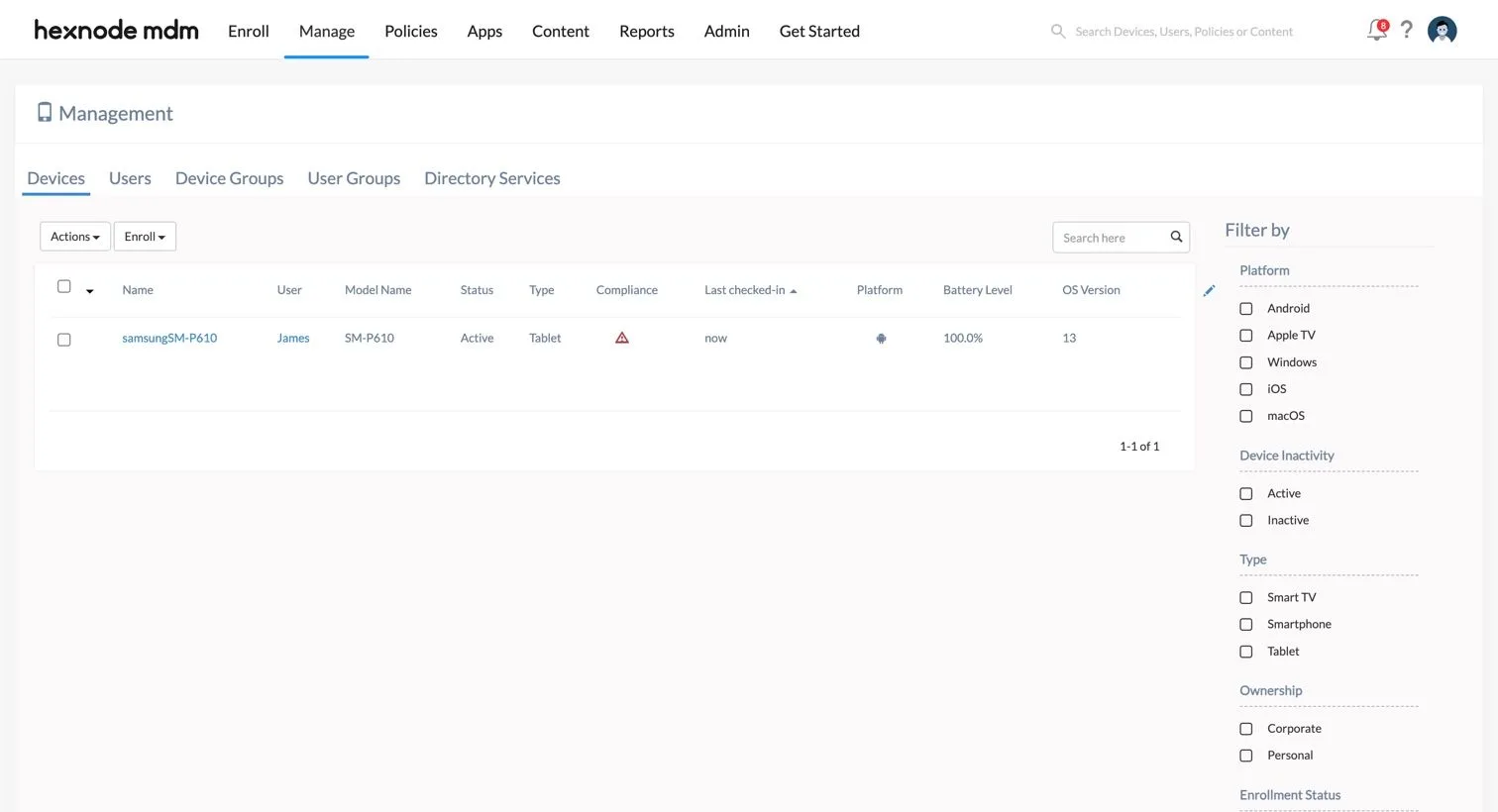
Task: Check the Corporate ownership filter
Action: click(1246, 729)
